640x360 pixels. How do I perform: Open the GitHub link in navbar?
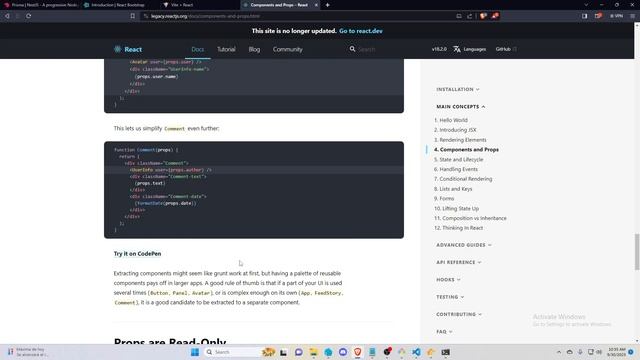(x=506, y=49)
